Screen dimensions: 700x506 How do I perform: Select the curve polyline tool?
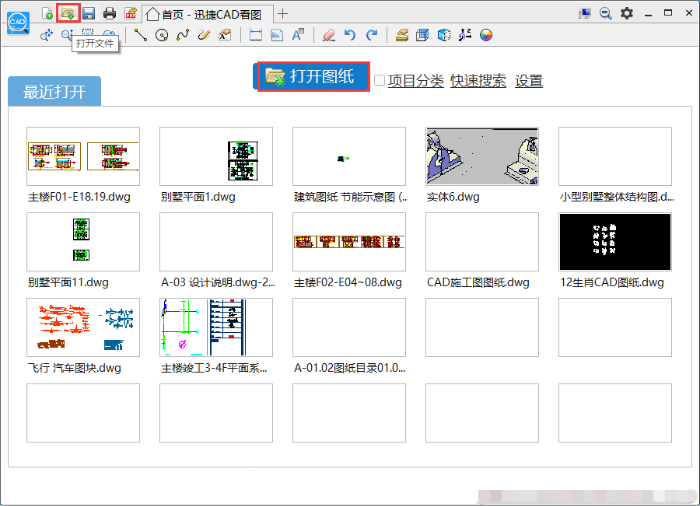tap(183, 35)
